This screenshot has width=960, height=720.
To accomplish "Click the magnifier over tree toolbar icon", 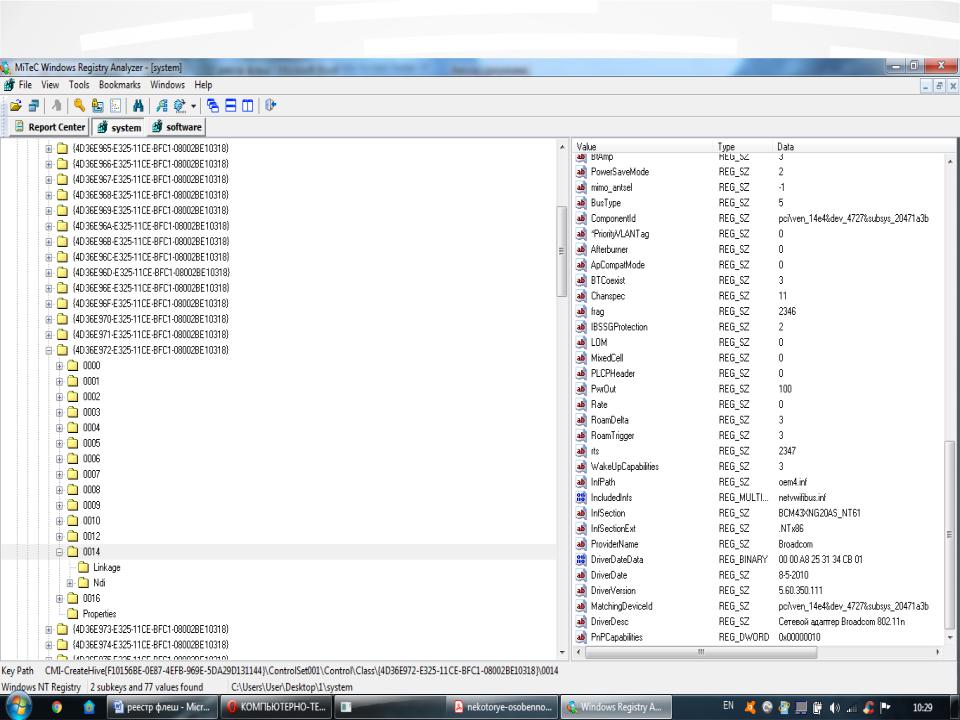I will pyautogui.click(x=162, y=105).
